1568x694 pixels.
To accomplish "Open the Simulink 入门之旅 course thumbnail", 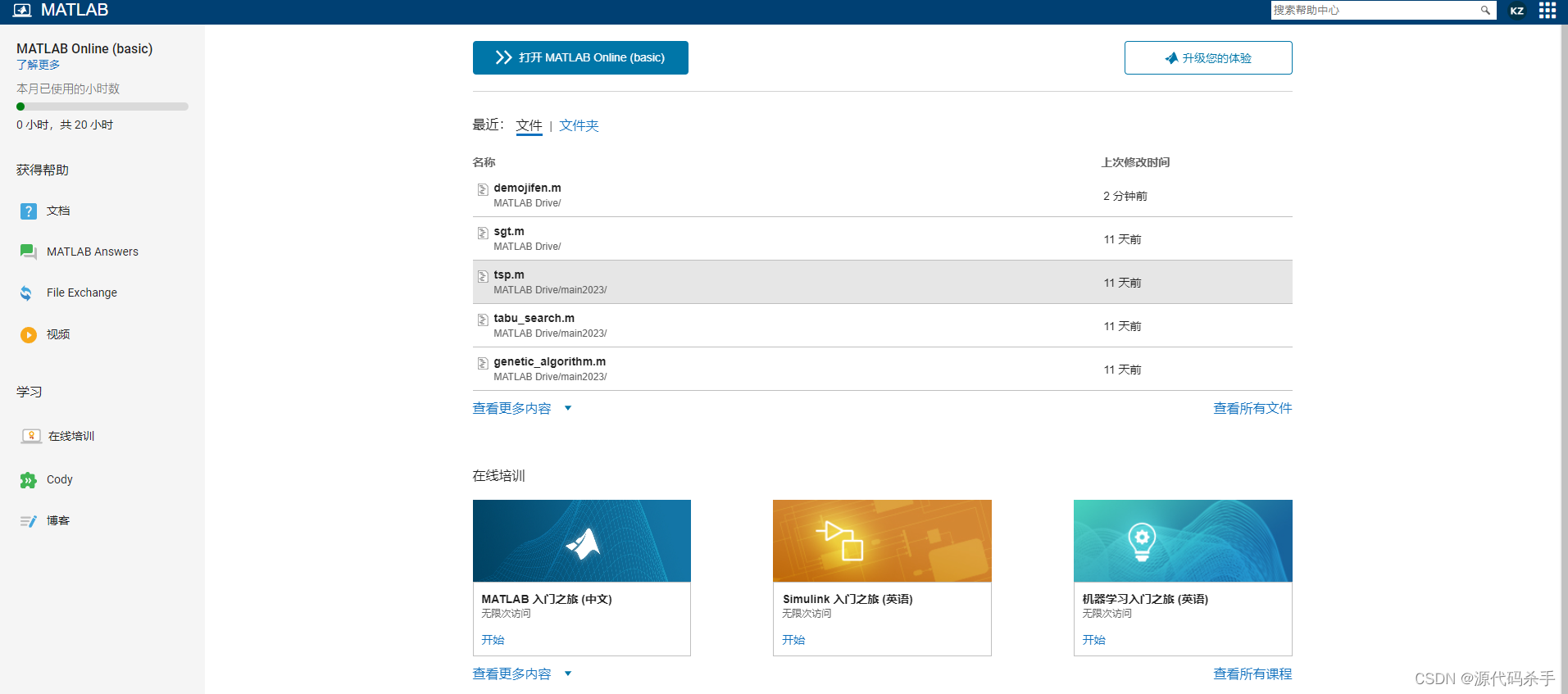I will [882, 541].
